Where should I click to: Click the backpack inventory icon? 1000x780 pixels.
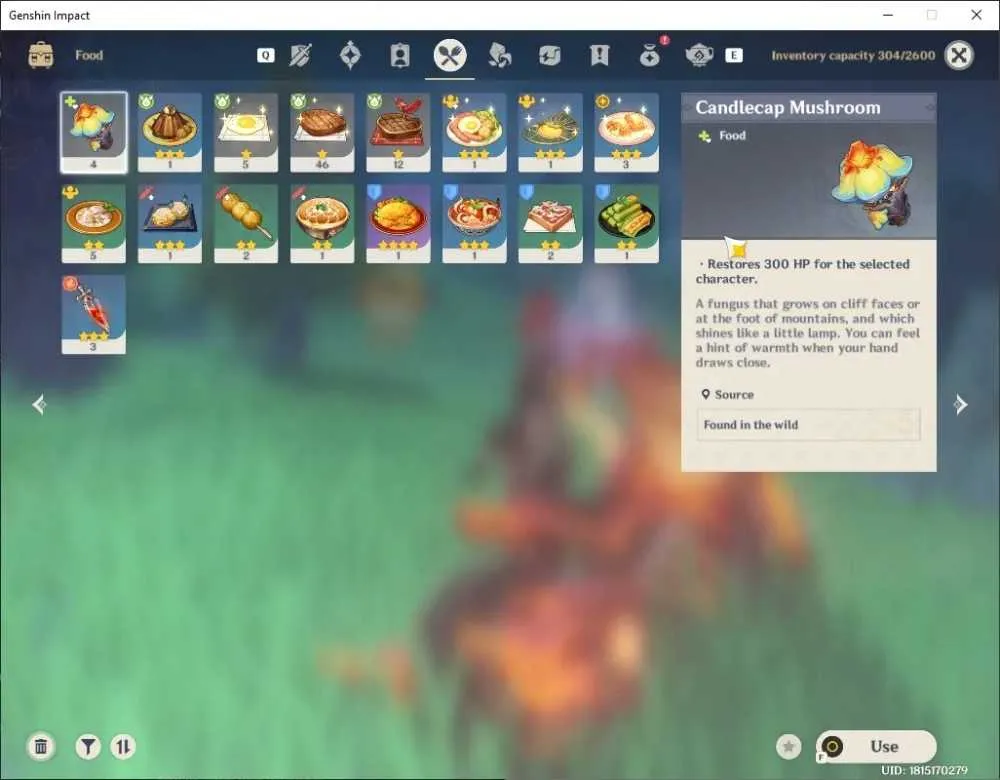41,55
